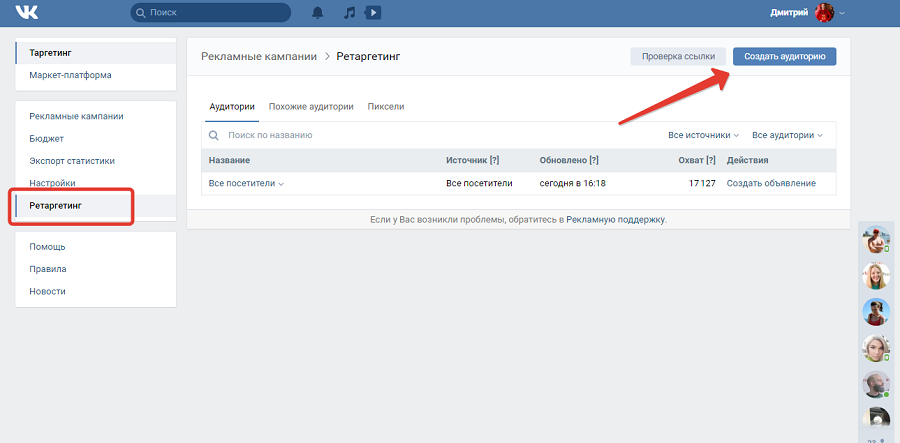Image resolution: width=900 pixels, height=443 pixels.
Task: Open third chat avatar with blue background
Action: pos(876,312)
